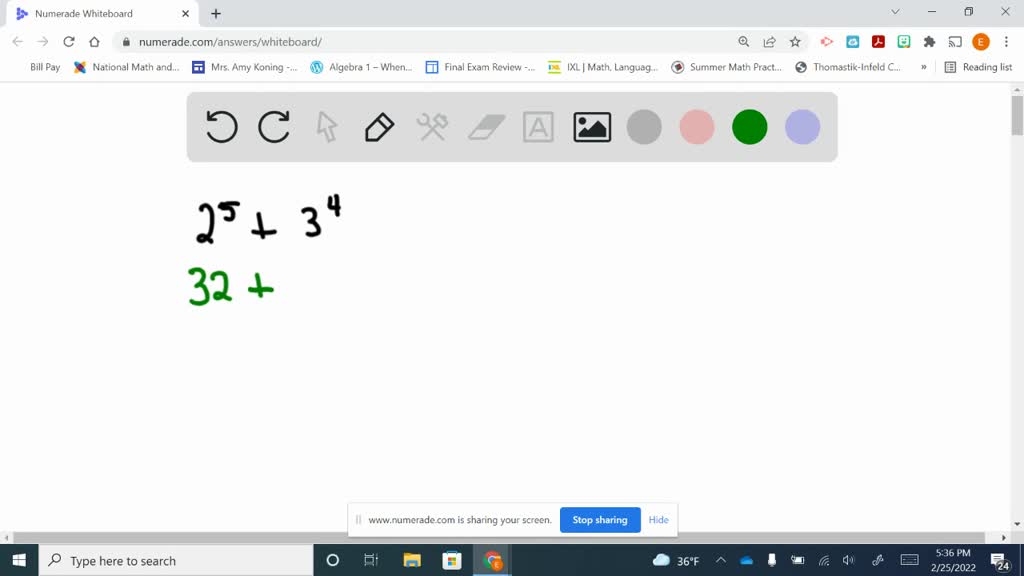Open the image insert tool
Viewport: 1024px width, 576px height.
tap(590, 127)
